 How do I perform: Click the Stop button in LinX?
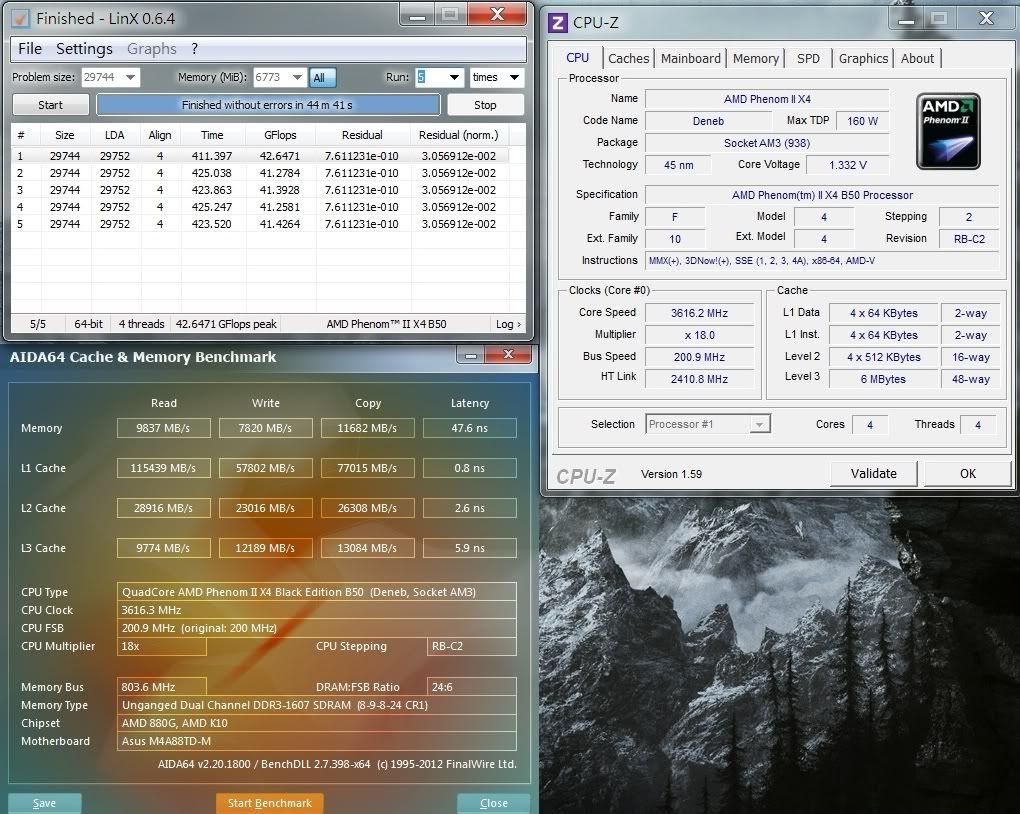tap(485, 105)
